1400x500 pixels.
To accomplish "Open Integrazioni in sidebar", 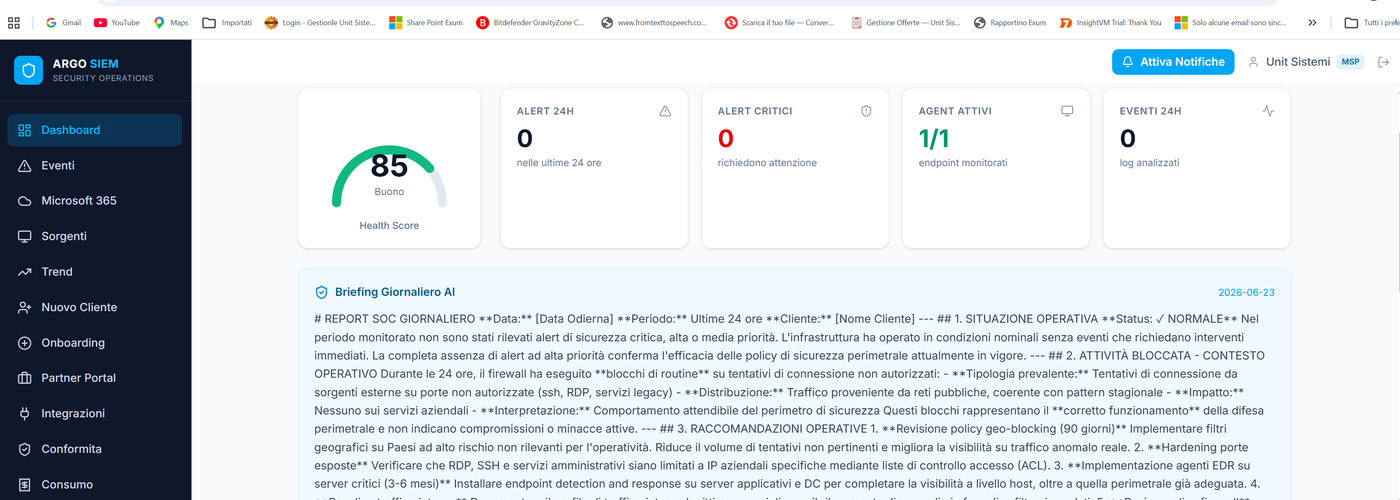I will pyautogui.click(x=95, y=414).
